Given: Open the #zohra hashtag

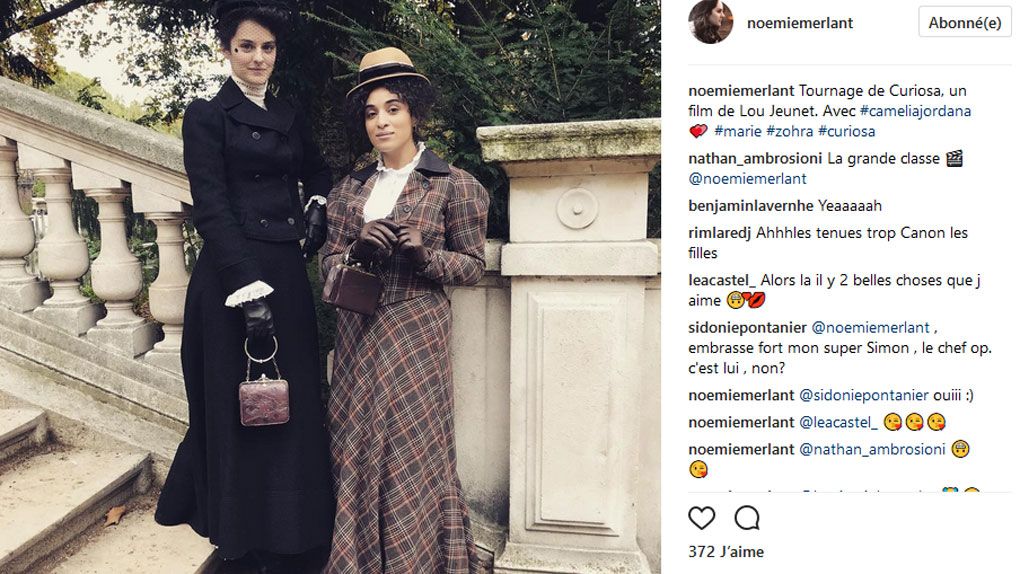Looking at the screenshot, I should pyautogui.click(x=790, y=131).
